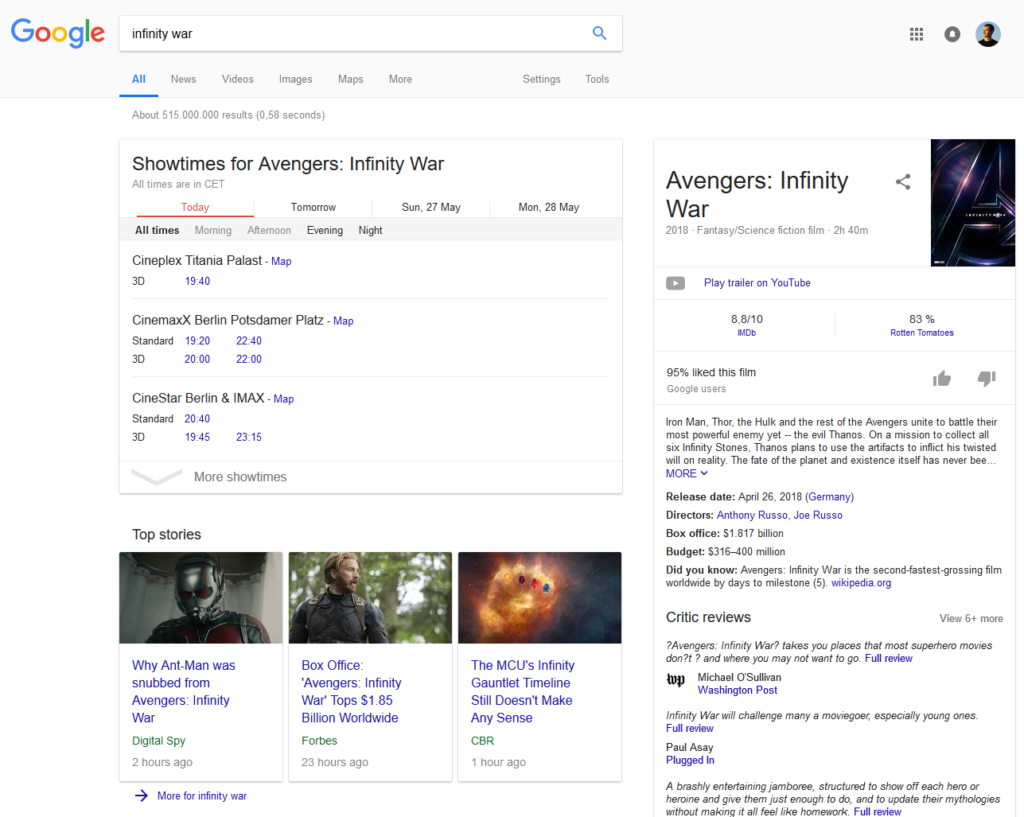Select the Tomorrow showtimes tab
Screen dimensions: 1024x817
click(312, 207)
